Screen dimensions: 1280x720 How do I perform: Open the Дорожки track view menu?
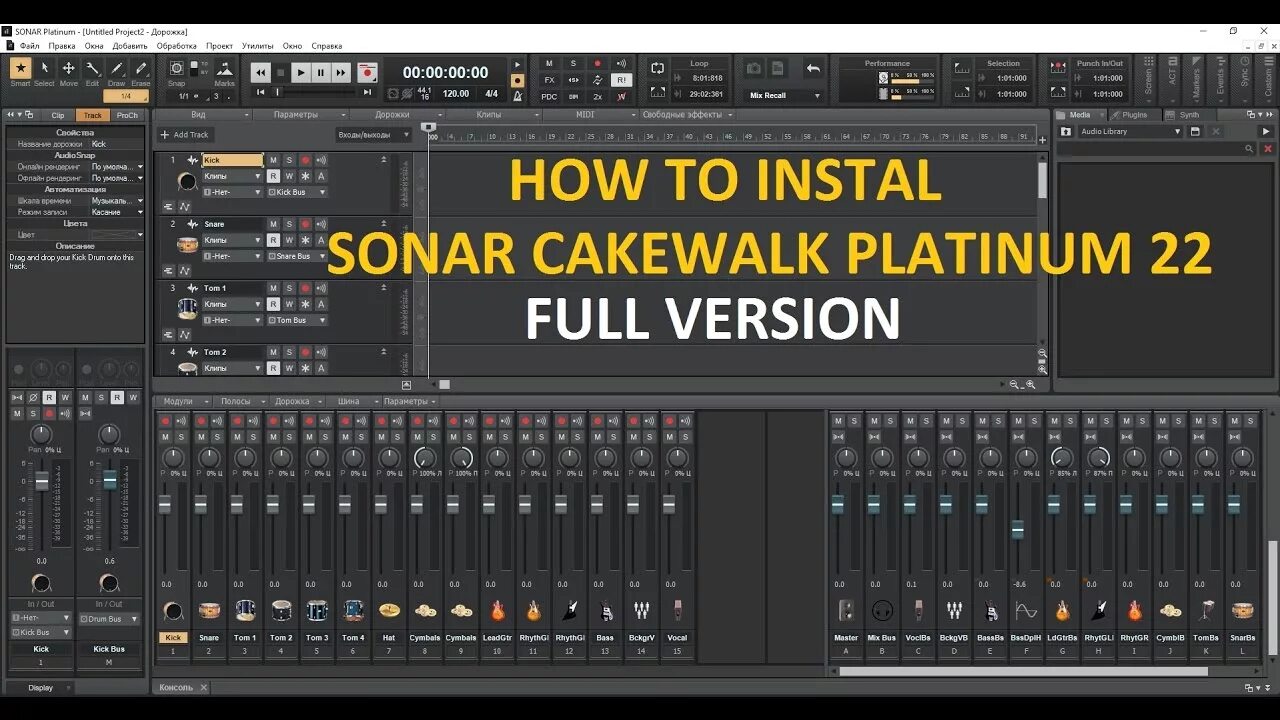(397, 115)
